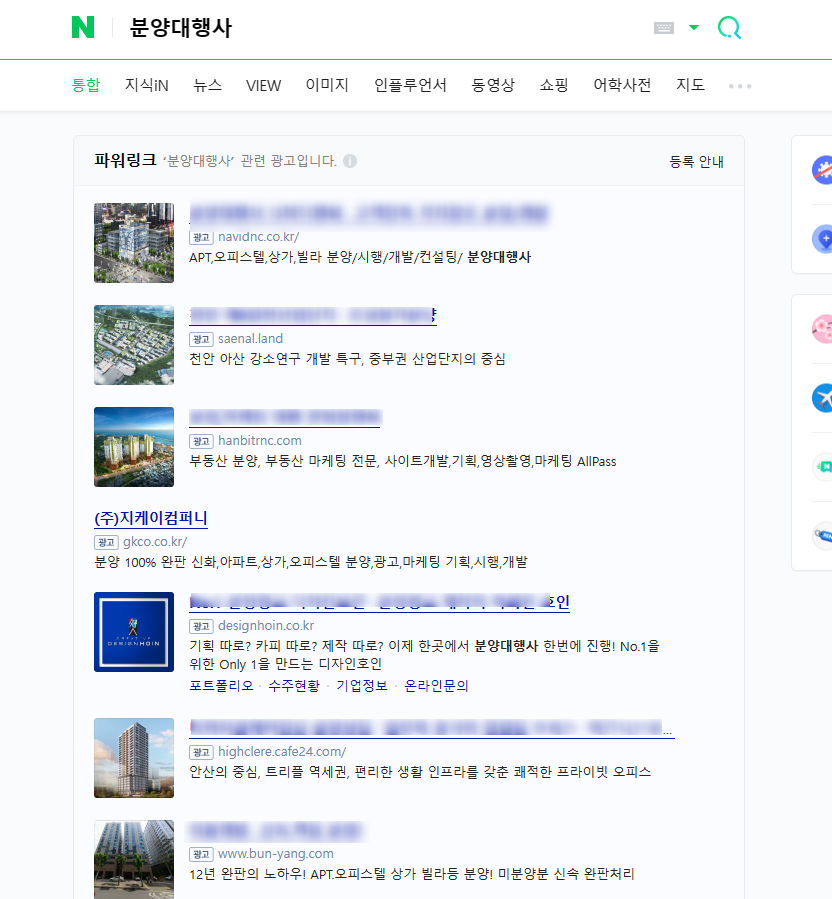Viewport: 832px width, 899px height.
Task: Click the blurred ad title above navidnc.co.kr
Action: pos(369,213)
